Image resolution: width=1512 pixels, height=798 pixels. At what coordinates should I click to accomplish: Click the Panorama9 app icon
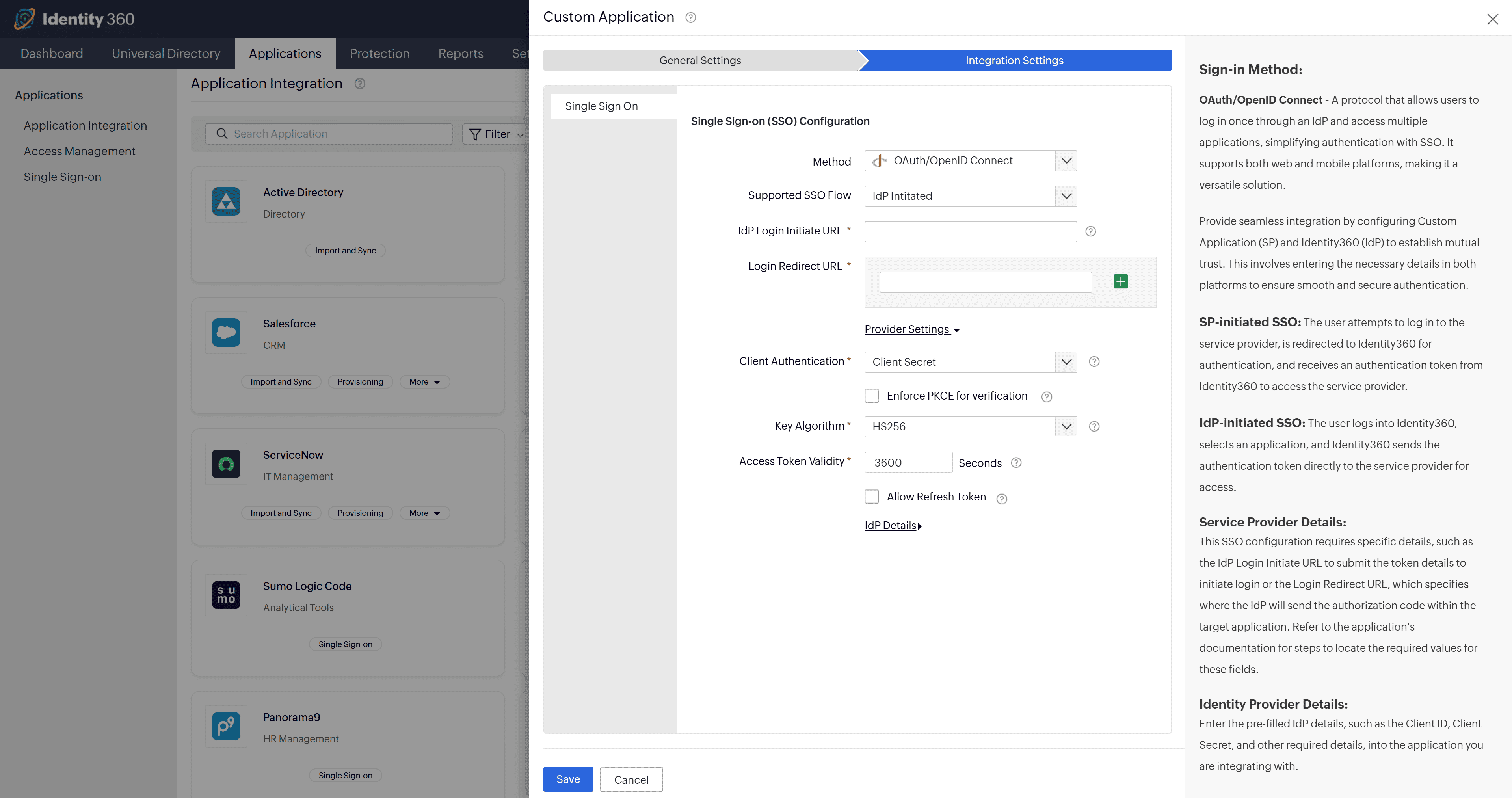[226, 726]
